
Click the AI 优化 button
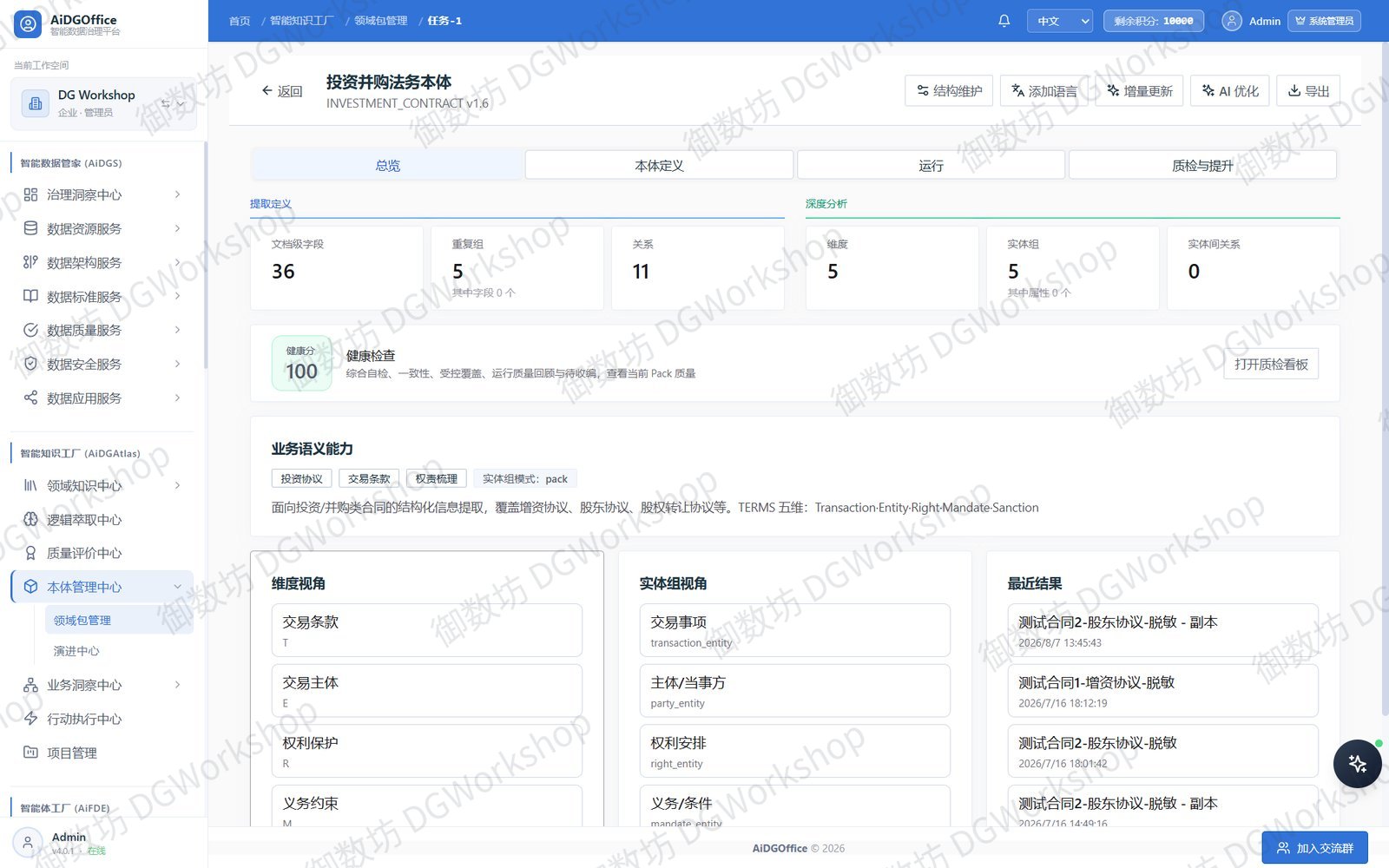point(1230,90)
